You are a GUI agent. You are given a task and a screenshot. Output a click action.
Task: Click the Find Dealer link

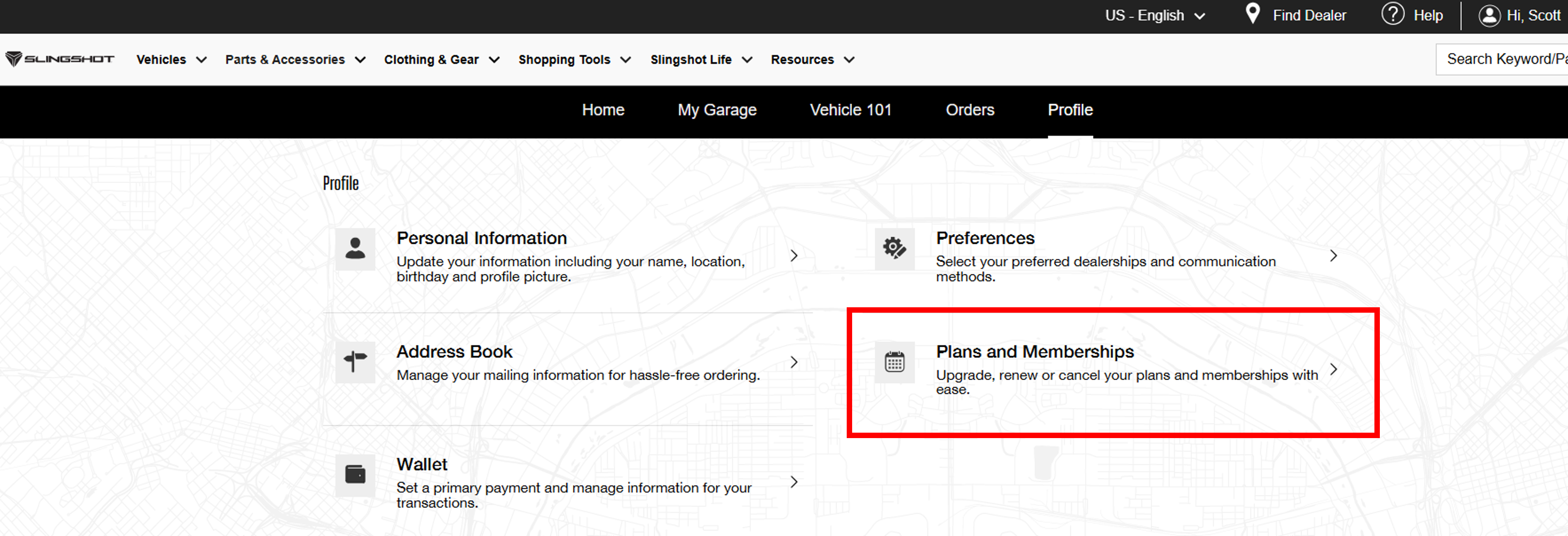tap(1309, 15)
